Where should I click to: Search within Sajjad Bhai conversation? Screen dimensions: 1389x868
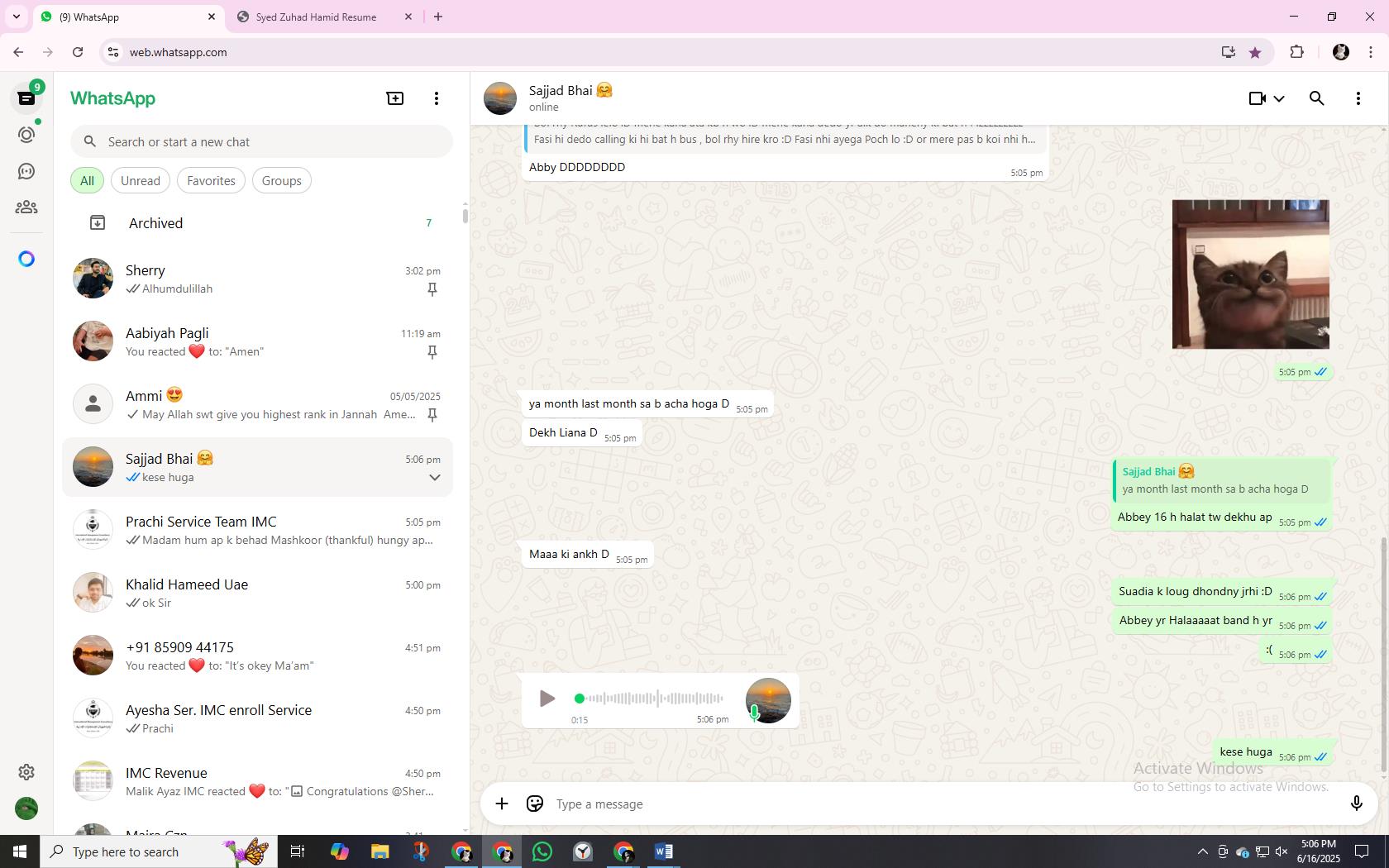point(1317,98)
